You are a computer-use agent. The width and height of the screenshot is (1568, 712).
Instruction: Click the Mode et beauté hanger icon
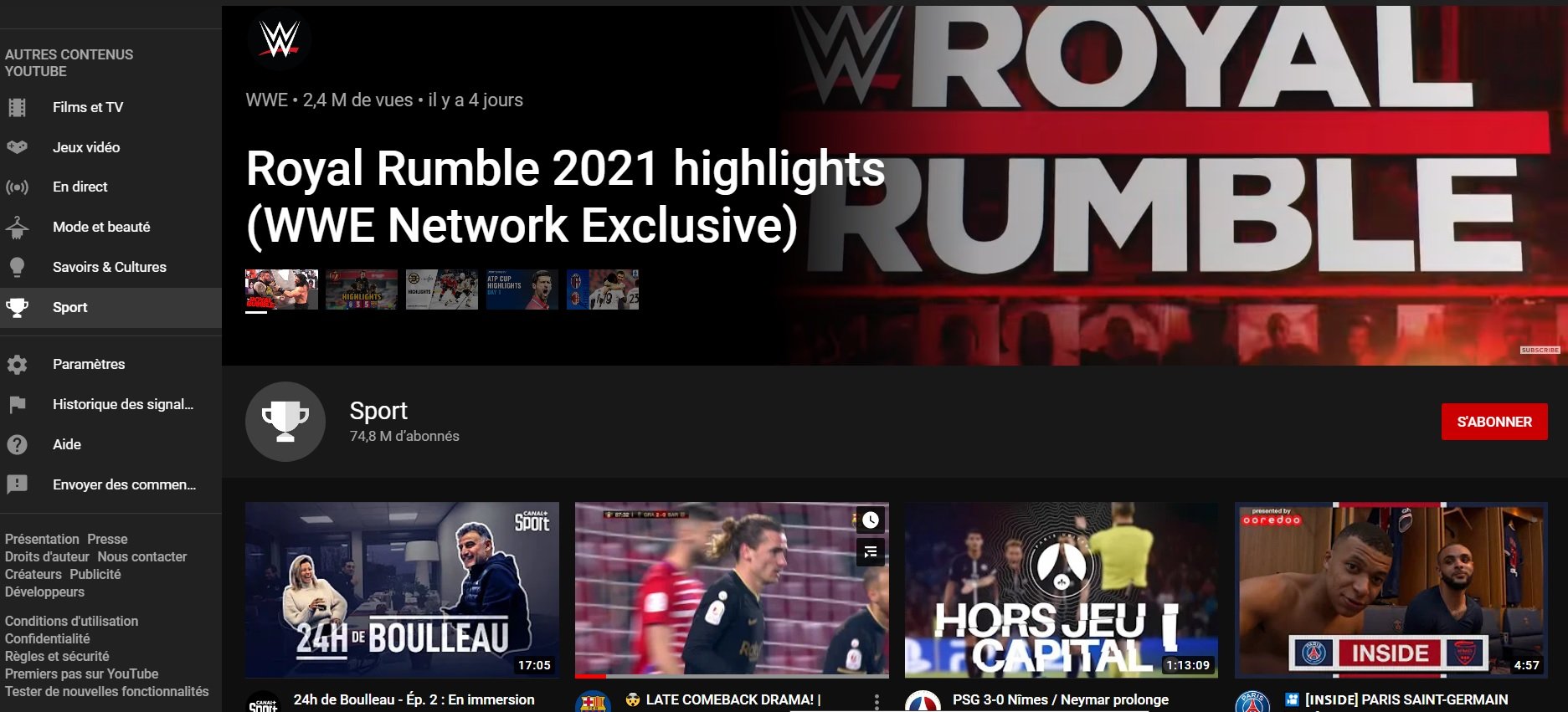(17, 227)
